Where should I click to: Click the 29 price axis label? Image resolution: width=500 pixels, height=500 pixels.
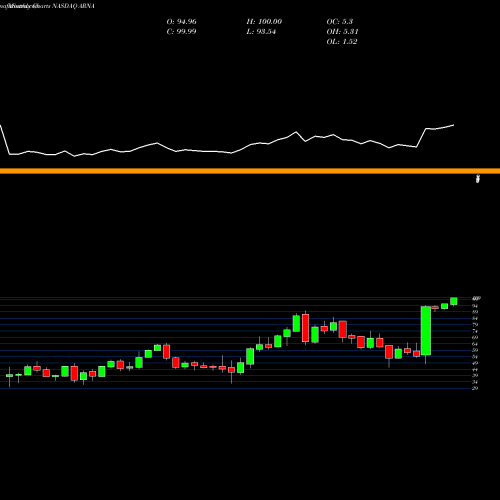475,388
